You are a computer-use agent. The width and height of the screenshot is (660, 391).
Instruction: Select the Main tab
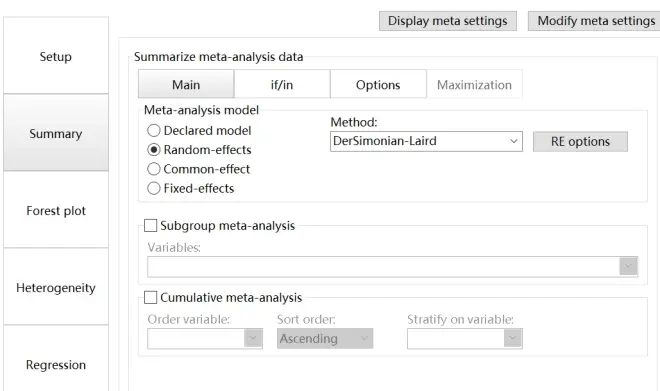(186, 84)
